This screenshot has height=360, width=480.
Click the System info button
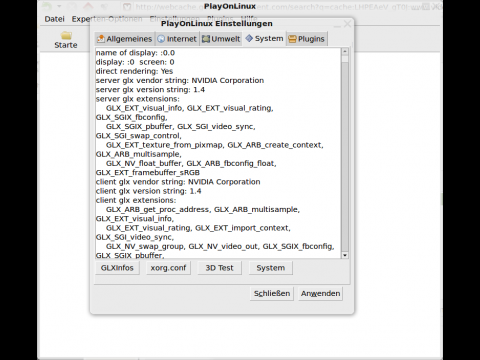tap(271, 268)
